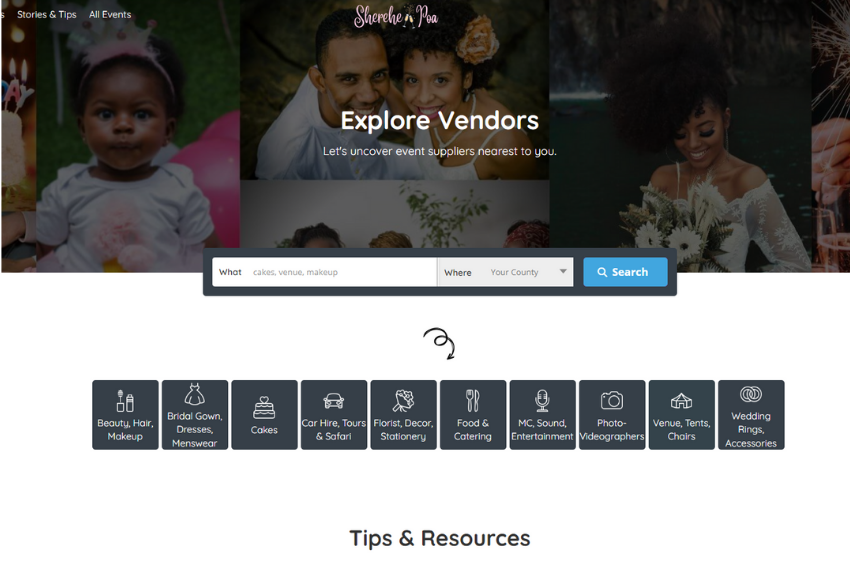Select the Food & Catering category
Image resolution: width=850 pixels, height=565 pixels.
(473, 415)
